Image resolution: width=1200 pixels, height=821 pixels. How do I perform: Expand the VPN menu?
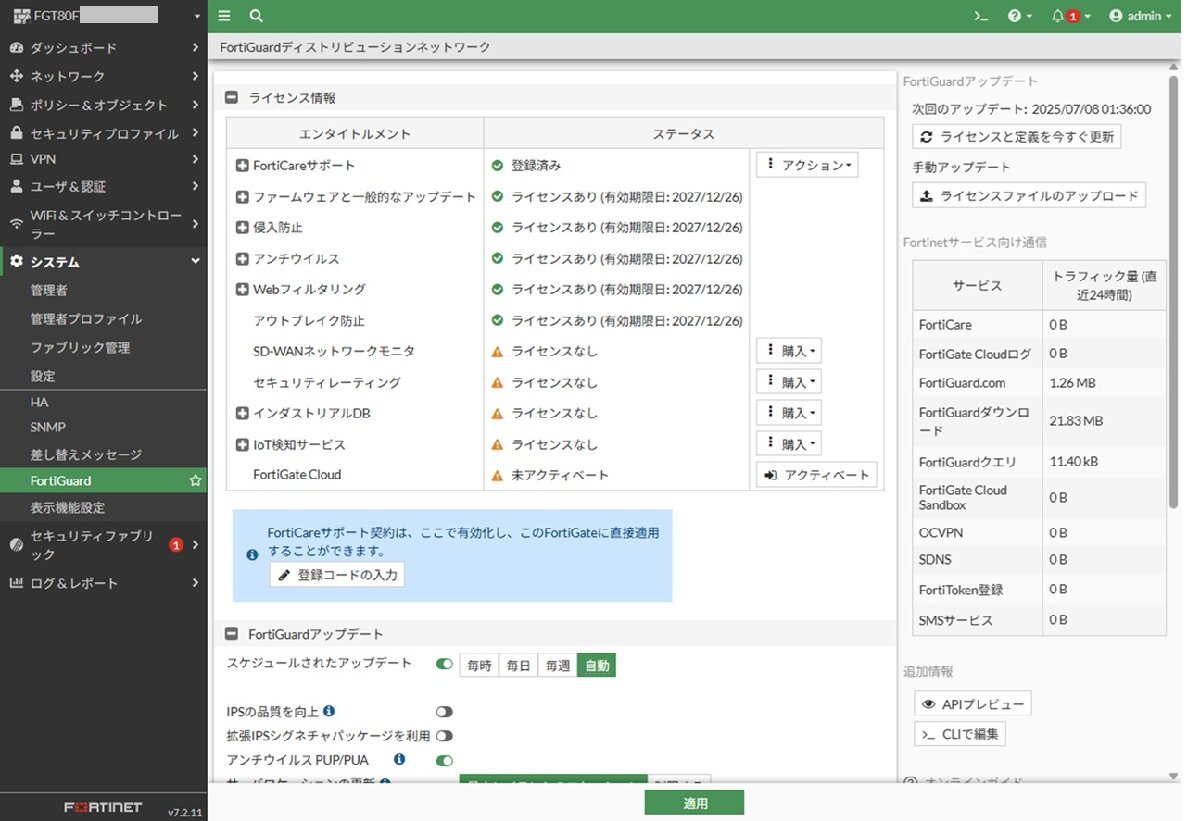tap(104, 159)
